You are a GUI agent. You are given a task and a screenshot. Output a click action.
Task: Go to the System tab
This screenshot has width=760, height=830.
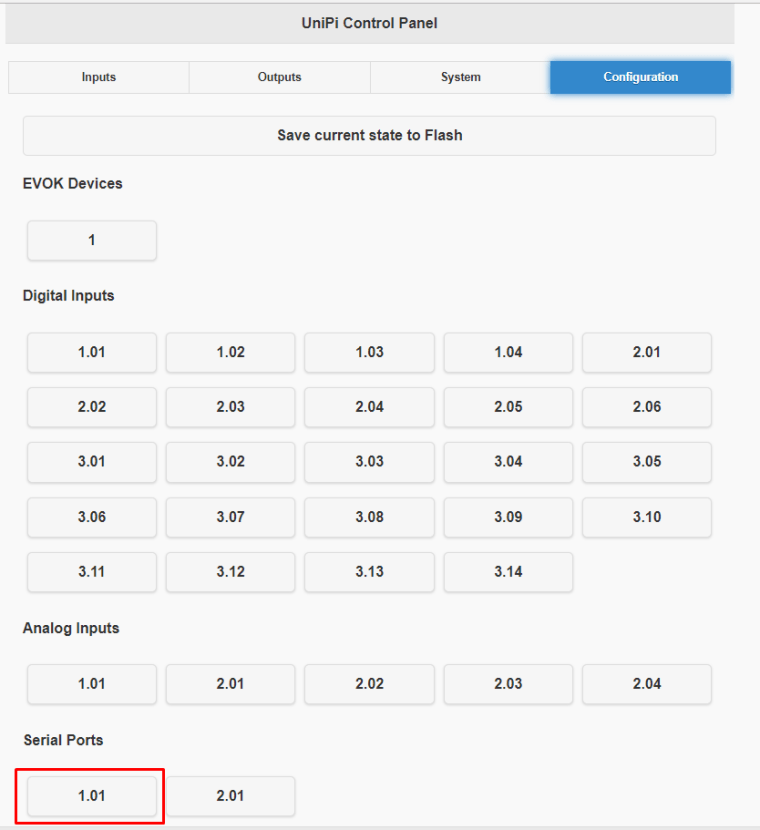coord(460,77)
